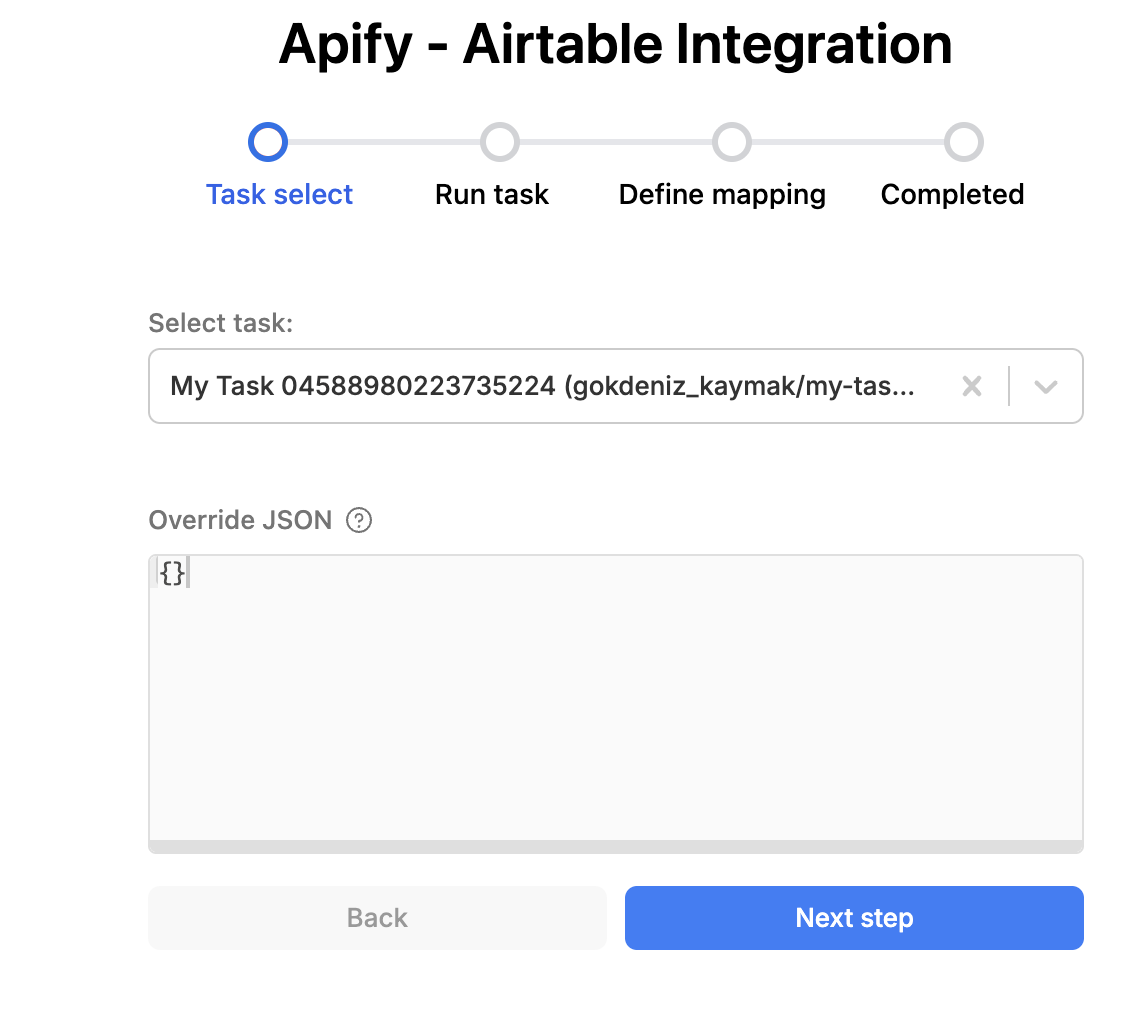Click the JSON editor horizontal scrollbar
The width and height of the screenshot is (1148, 1026).
click(x=615, y=846)
